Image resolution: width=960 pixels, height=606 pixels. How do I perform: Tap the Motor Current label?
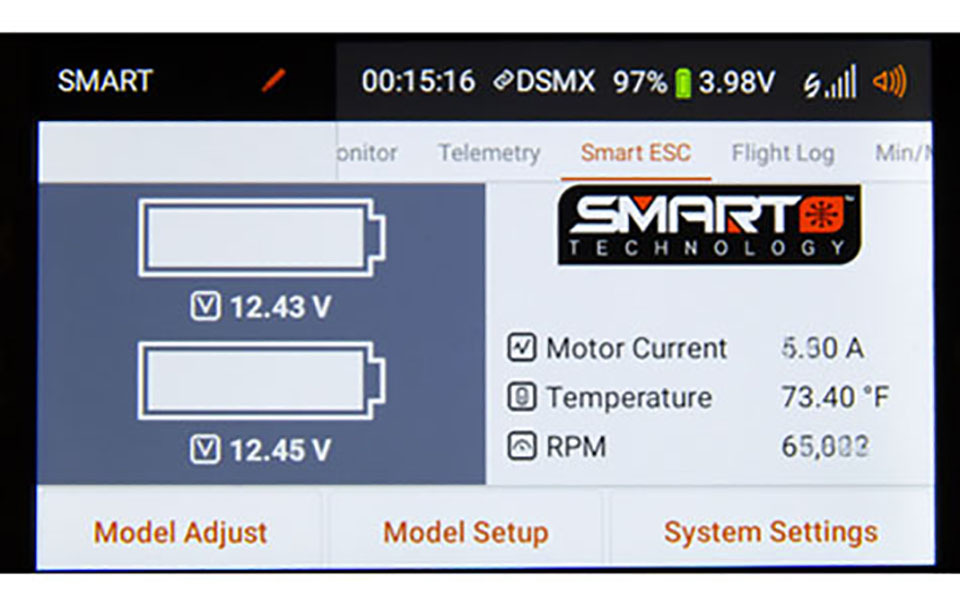pyautogui.click(x=636, y=348)
